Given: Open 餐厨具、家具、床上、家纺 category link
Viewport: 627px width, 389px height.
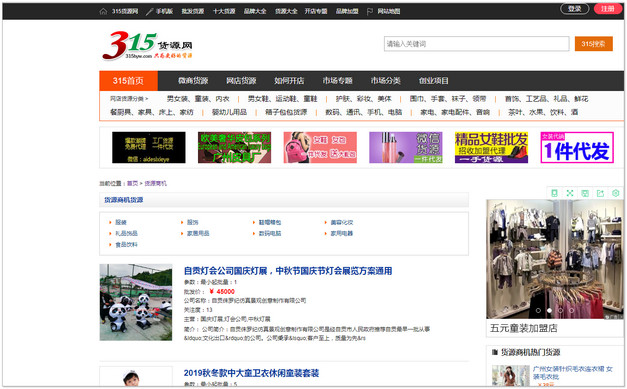Looking at the screenshot, I should click(x=152, y=112).
